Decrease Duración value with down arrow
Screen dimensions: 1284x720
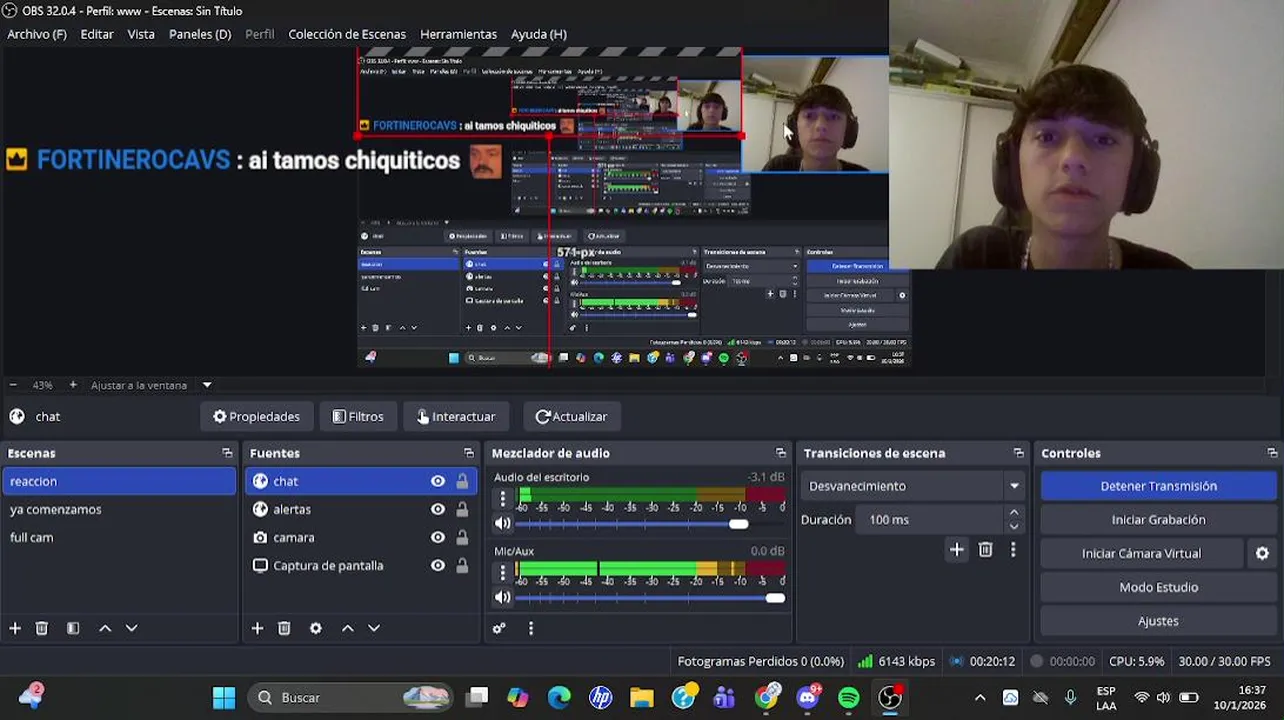point(1014,527)
